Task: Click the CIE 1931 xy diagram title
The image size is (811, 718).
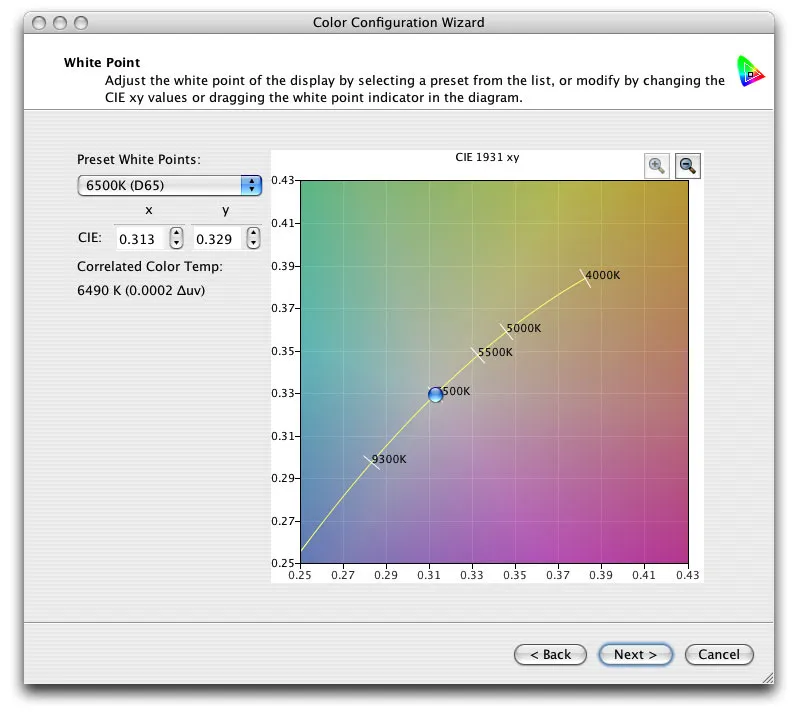Action: (487, 157)
